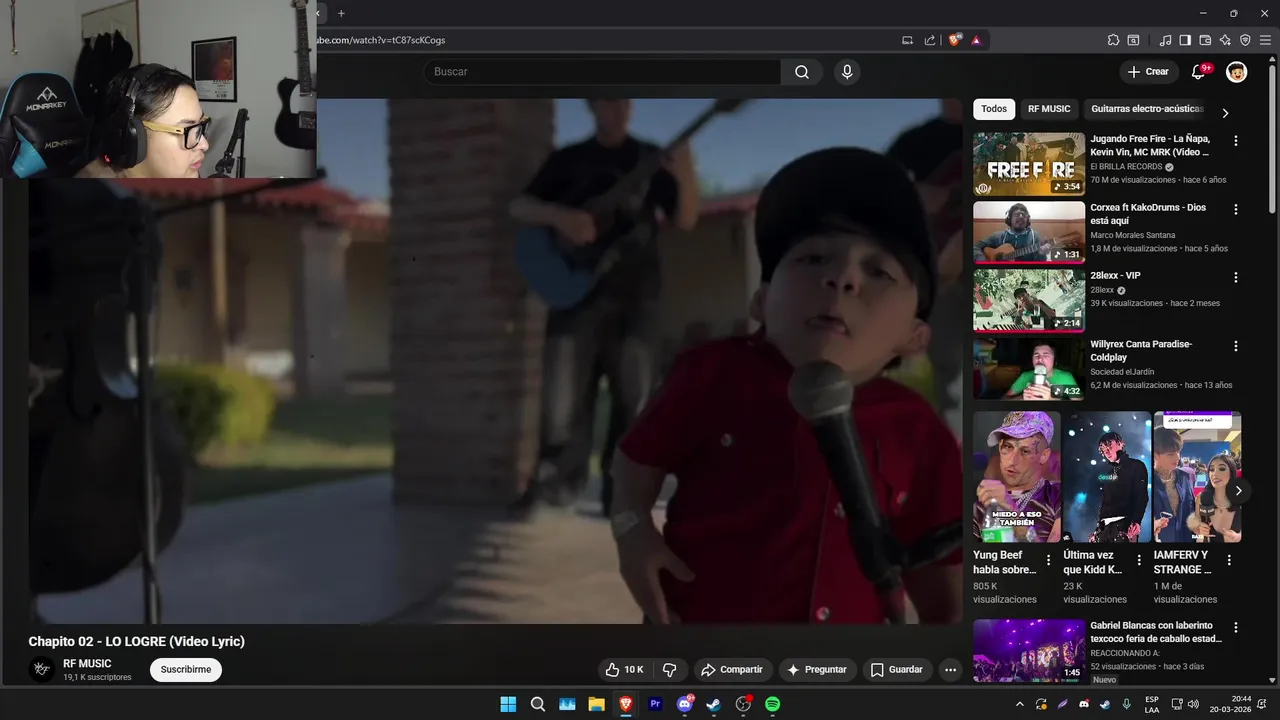
Task: Click the Brave Rewards triangle icon
Action: pos(976,40)
